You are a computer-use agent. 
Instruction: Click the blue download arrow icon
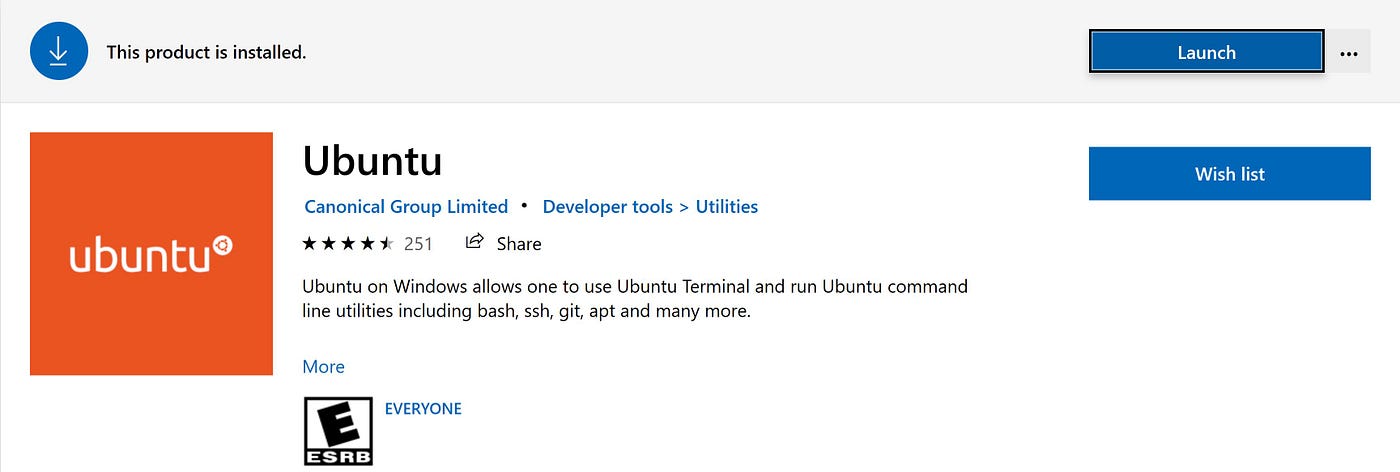(59, 51)
